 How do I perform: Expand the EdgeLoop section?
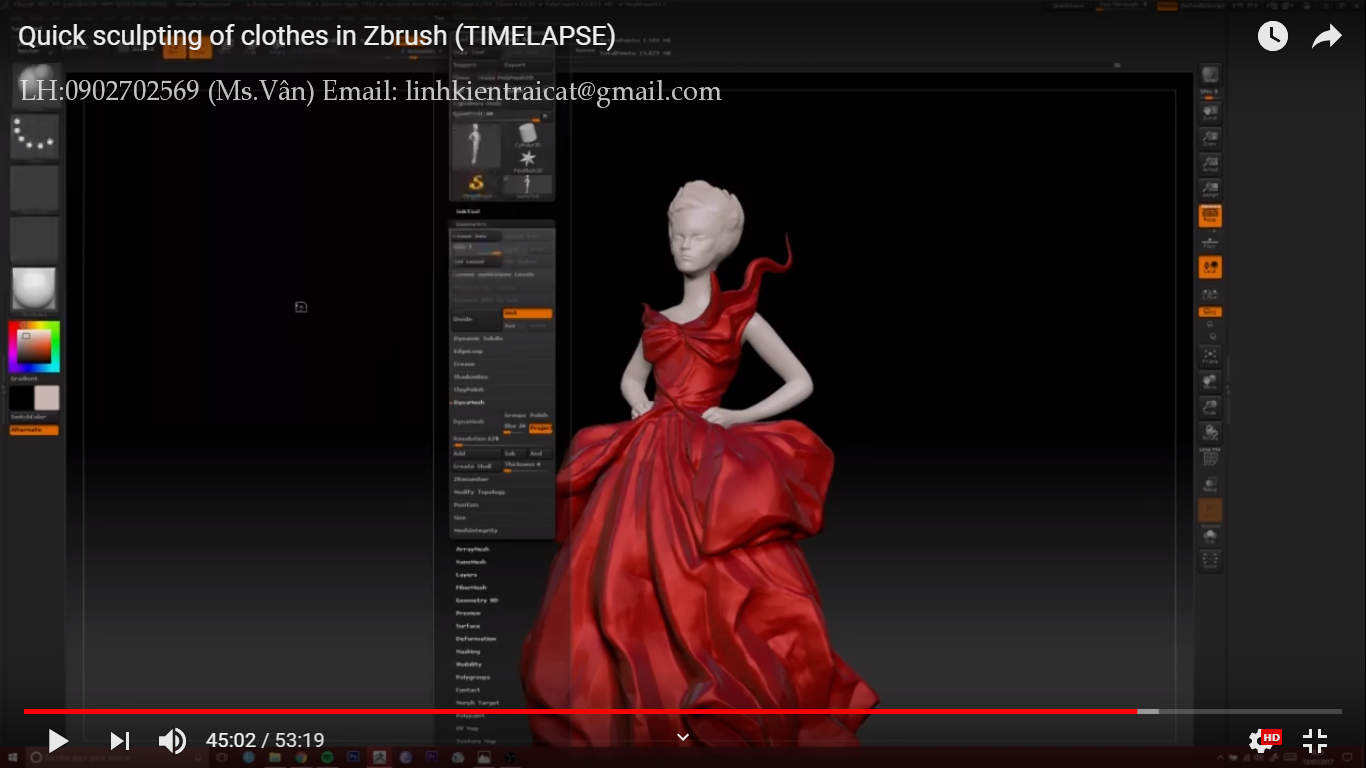[468, 352]
